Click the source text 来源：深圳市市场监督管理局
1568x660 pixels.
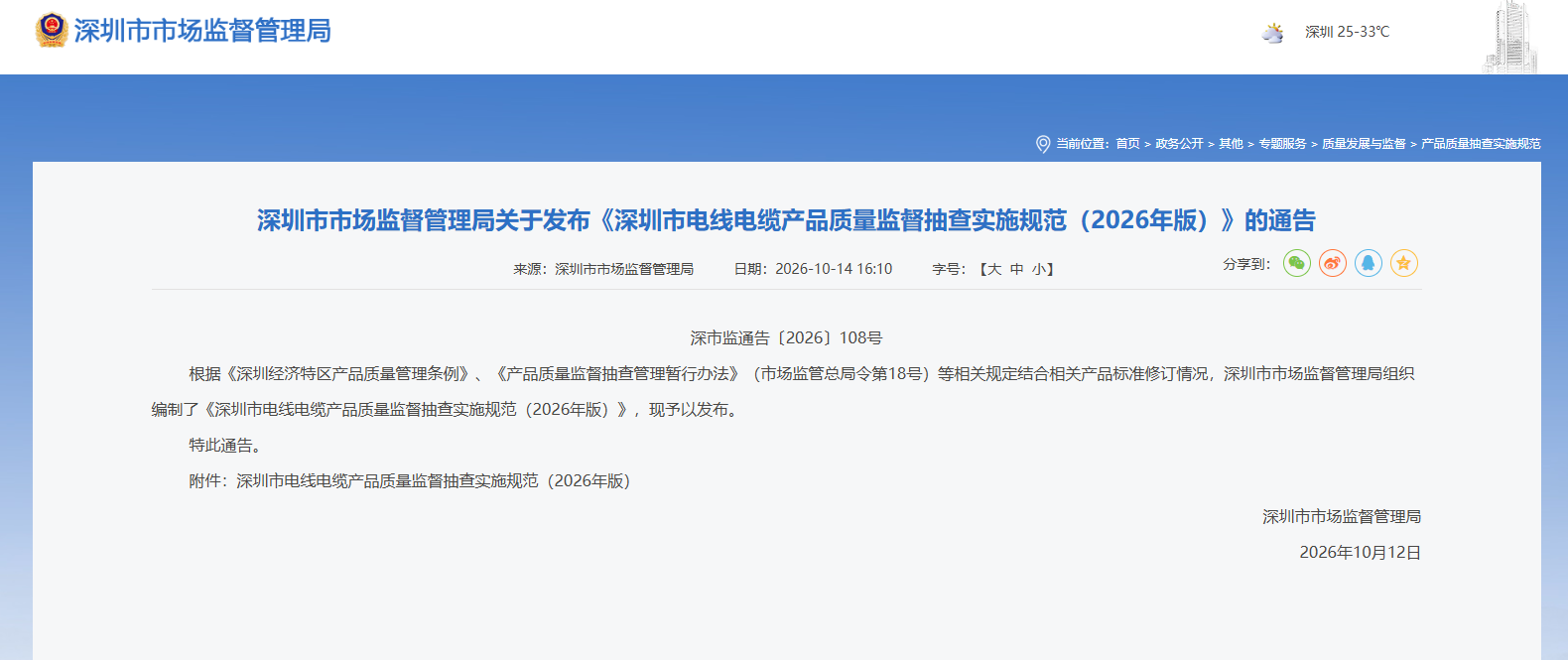[603, 269]
